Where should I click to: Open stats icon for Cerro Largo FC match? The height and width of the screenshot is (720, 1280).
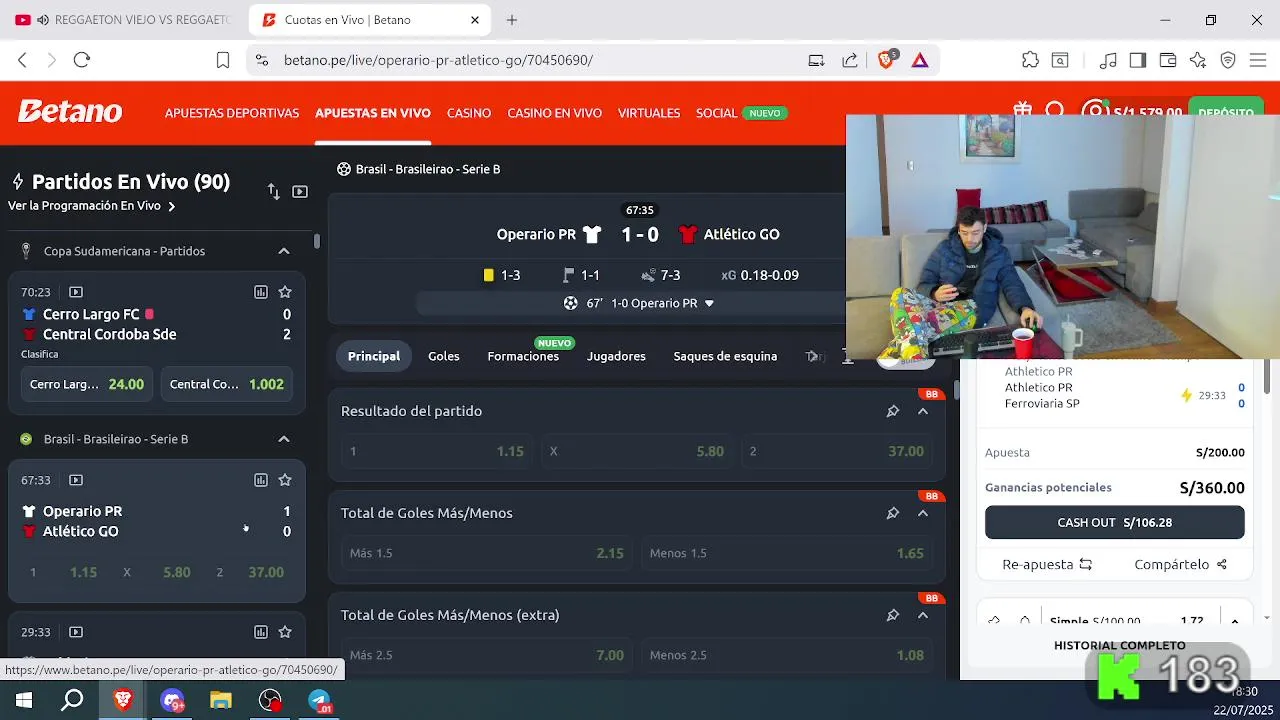(261, 292)
